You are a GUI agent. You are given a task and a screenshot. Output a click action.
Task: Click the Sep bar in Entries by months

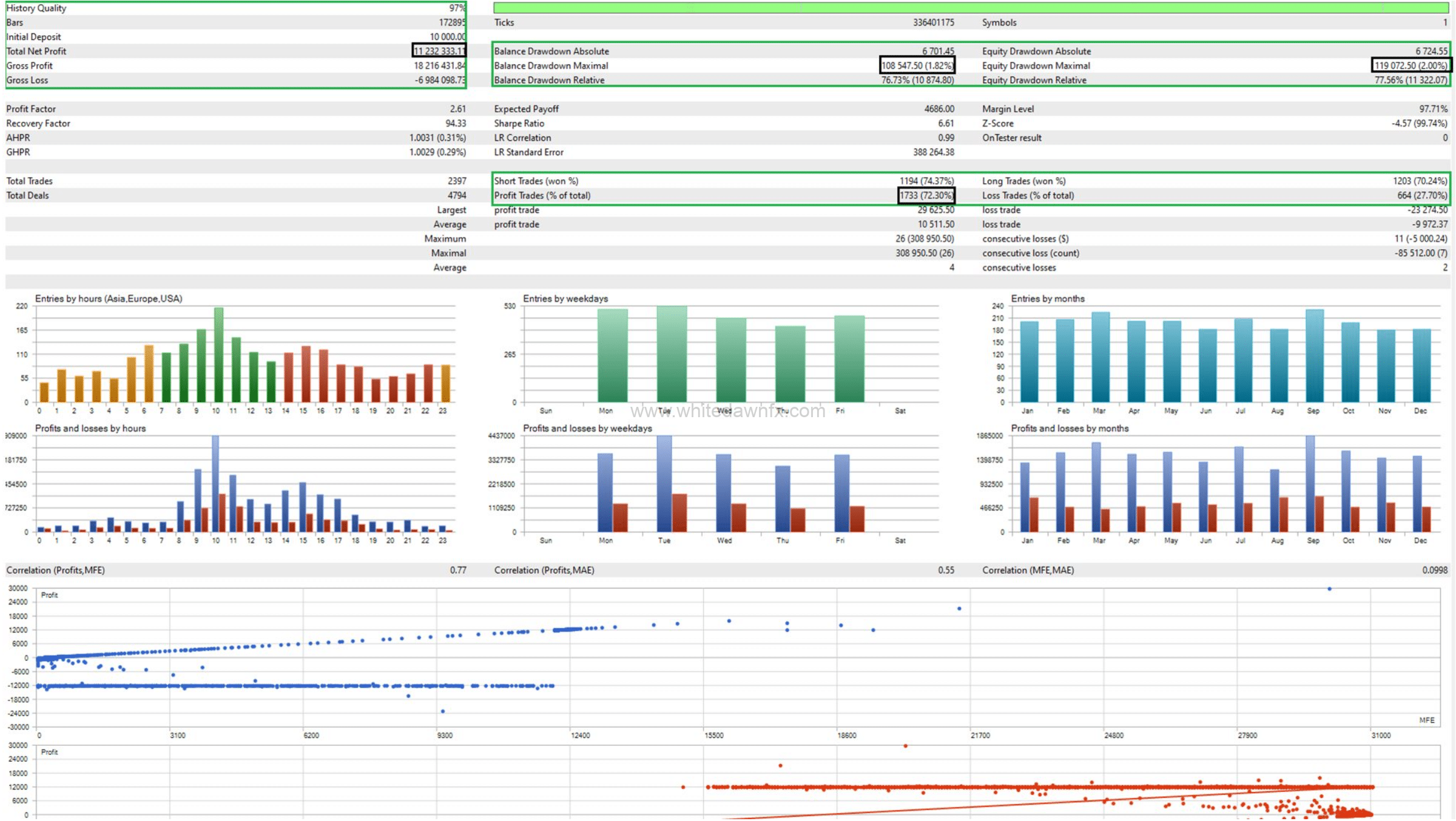tap(1314, 356)
